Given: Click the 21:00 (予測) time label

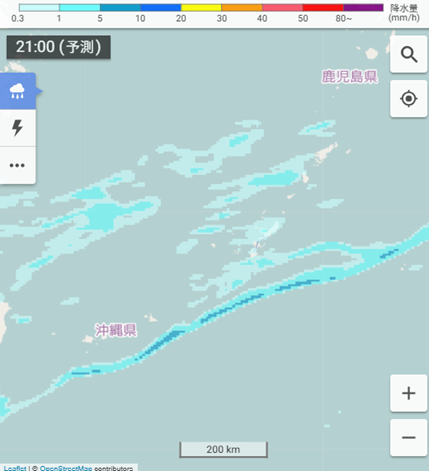Looking at the screenshot, I should 58,47.
